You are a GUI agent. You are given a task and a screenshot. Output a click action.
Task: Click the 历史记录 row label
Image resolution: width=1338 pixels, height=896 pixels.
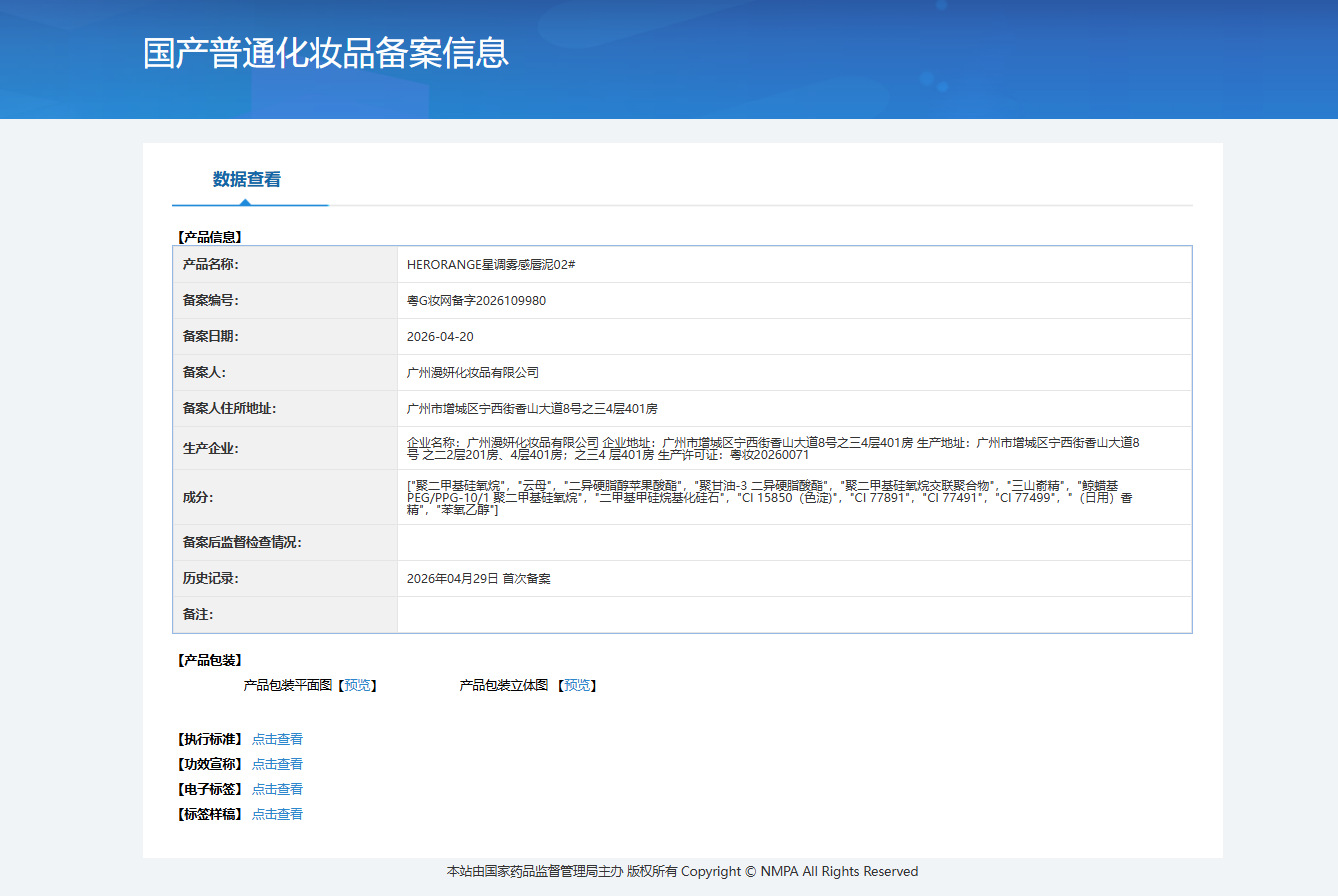(211, 579)
